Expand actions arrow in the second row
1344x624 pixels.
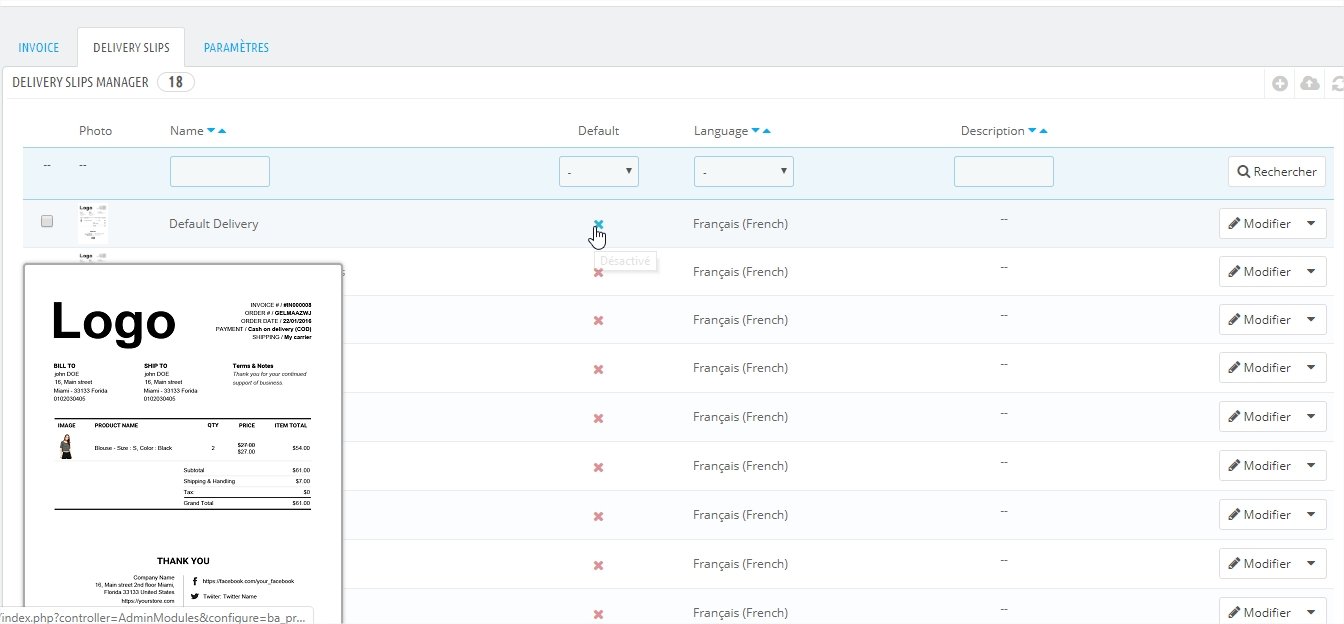tap(1312, 272)
